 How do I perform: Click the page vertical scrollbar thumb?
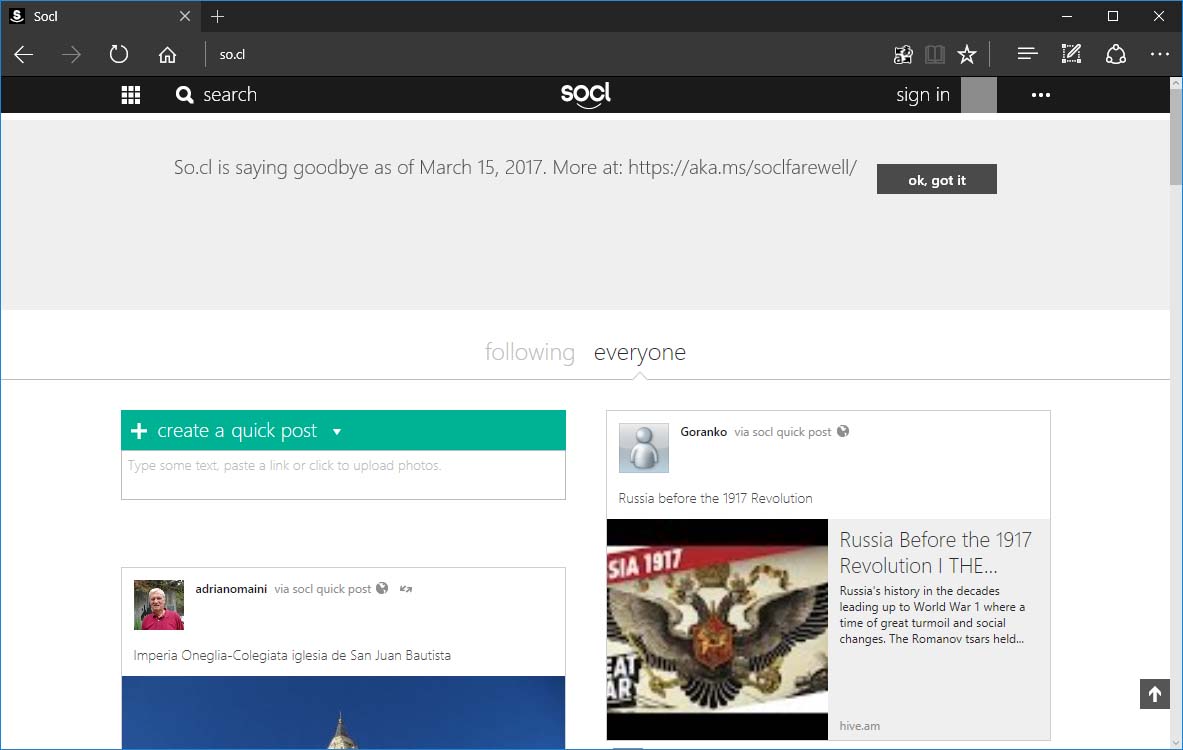pyautogui.click(x=1175, y=137)
